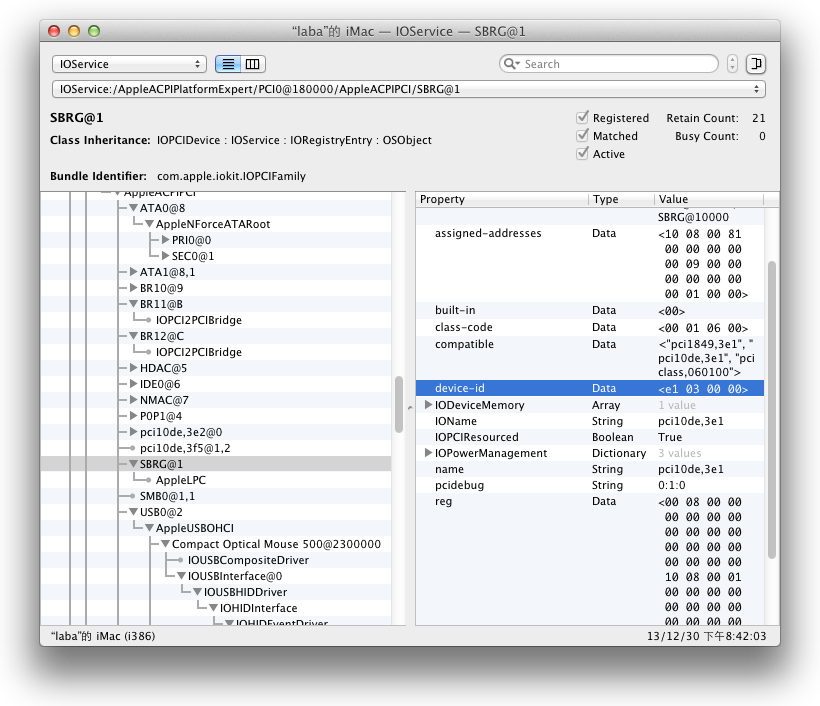The image size is (820, 706).
Task: Collapse the AppleUSBOHCI node
Action: tap(150, 528)
